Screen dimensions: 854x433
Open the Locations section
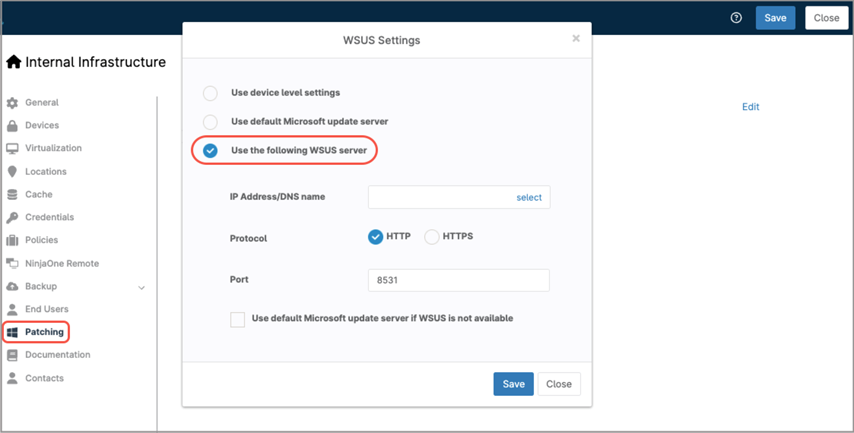(46, 172)
